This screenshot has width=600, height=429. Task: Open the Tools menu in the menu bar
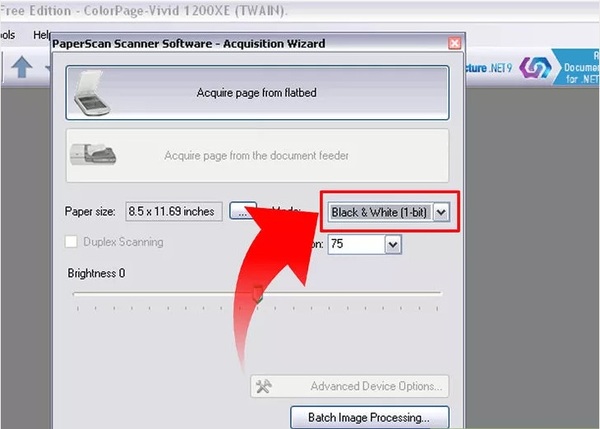click(8, 35)
